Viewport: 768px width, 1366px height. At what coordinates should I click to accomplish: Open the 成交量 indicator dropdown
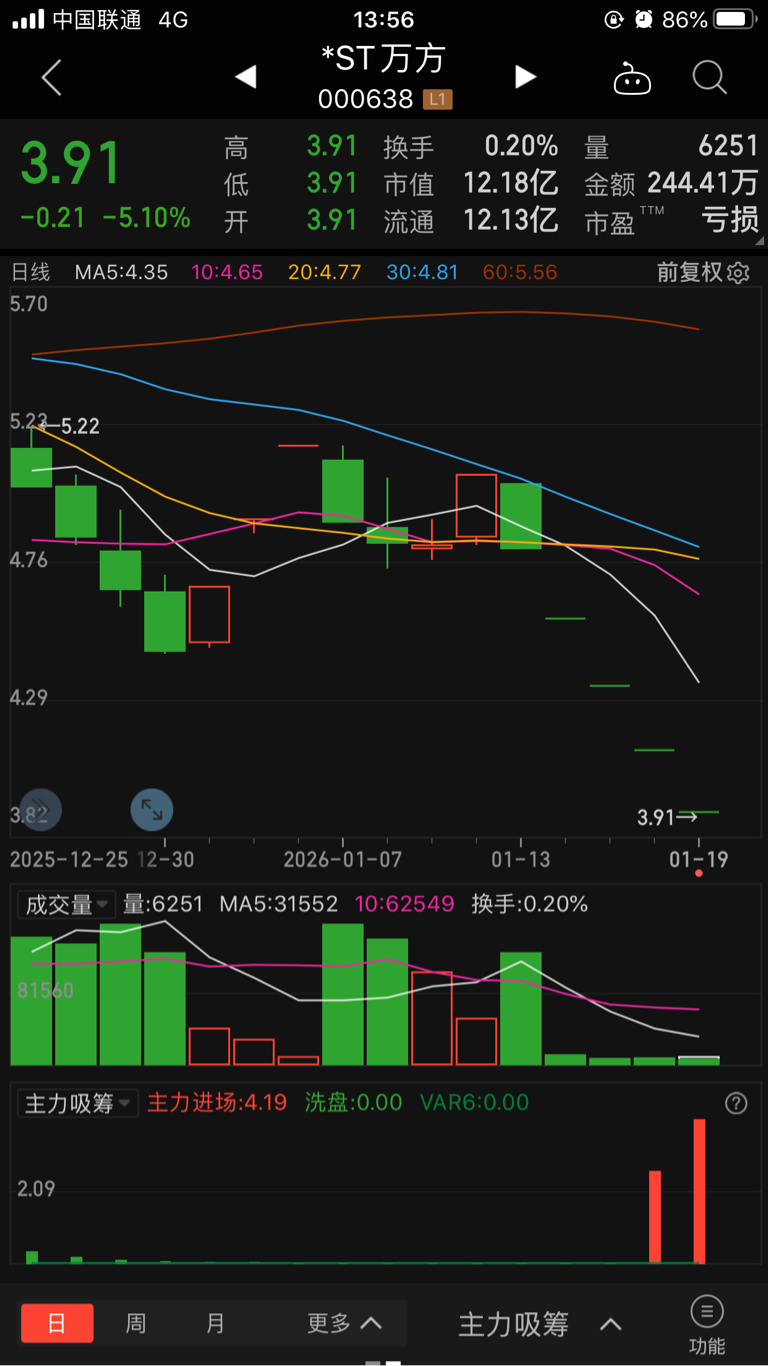click(66, 904)
